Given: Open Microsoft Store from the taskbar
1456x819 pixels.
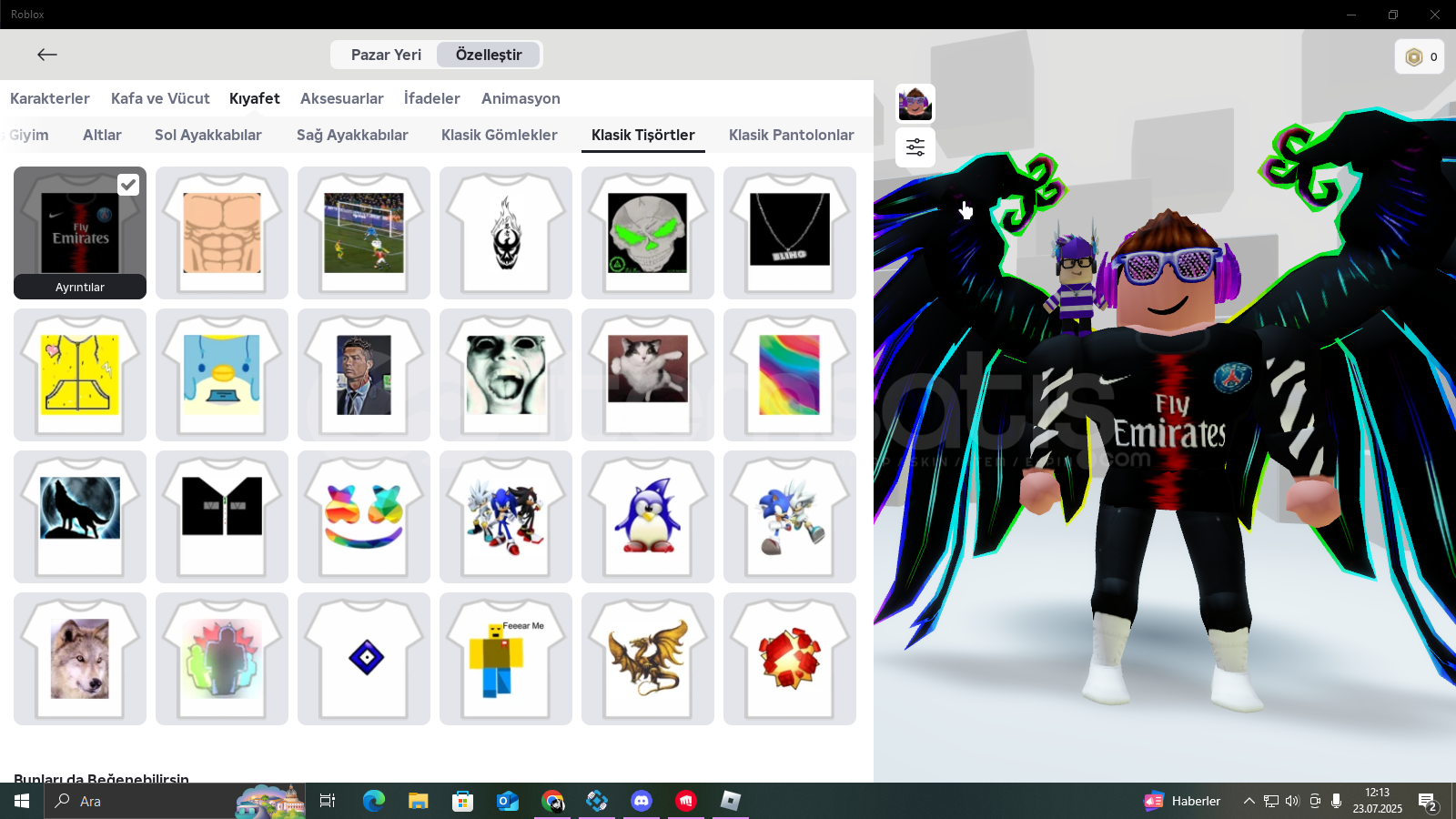Looking at the screenshot, I should coord(462,801).
